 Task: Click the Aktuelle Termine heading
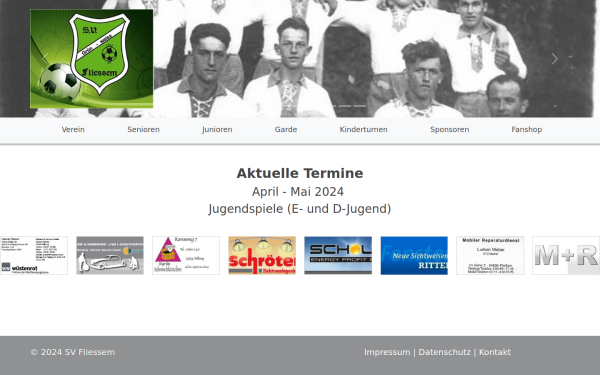point(300,173)
